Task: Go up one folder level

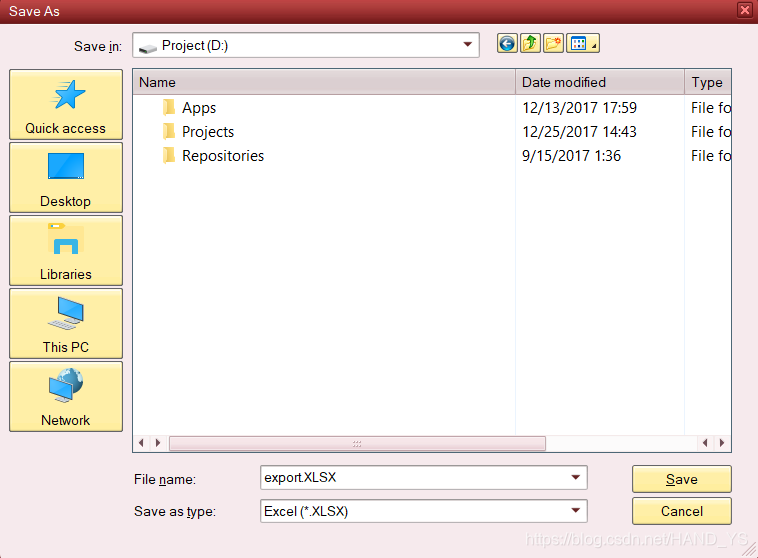Action: [x=530, y=44]
